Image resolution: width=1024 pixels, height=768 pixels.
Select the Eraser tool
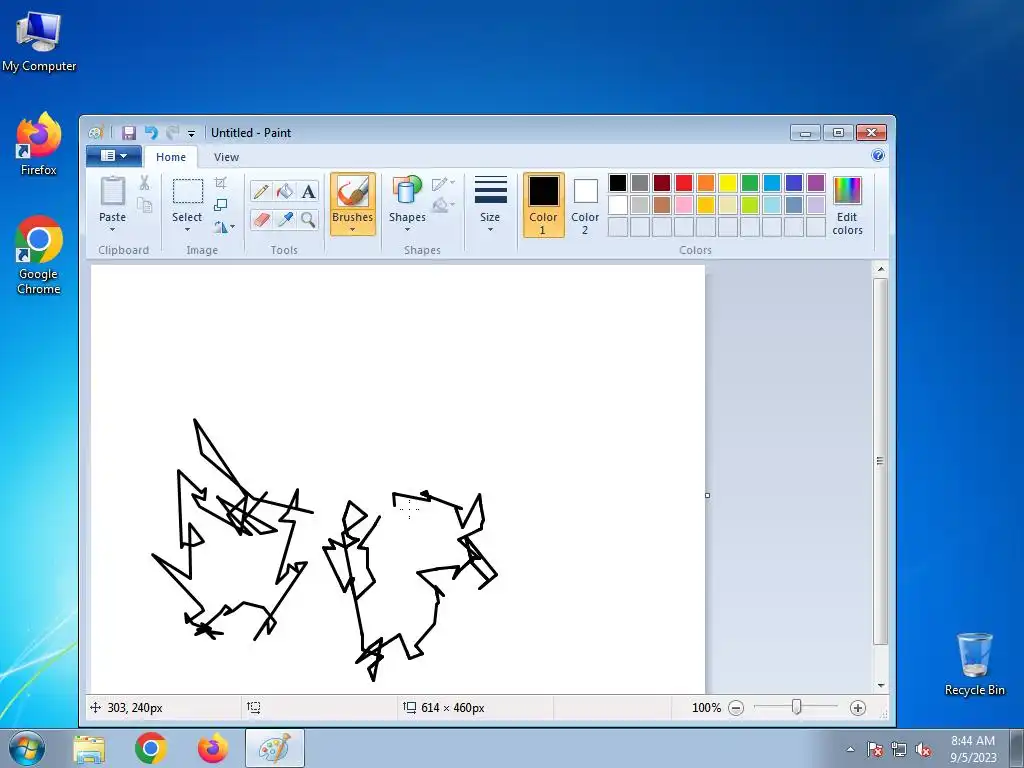[261, 219]
